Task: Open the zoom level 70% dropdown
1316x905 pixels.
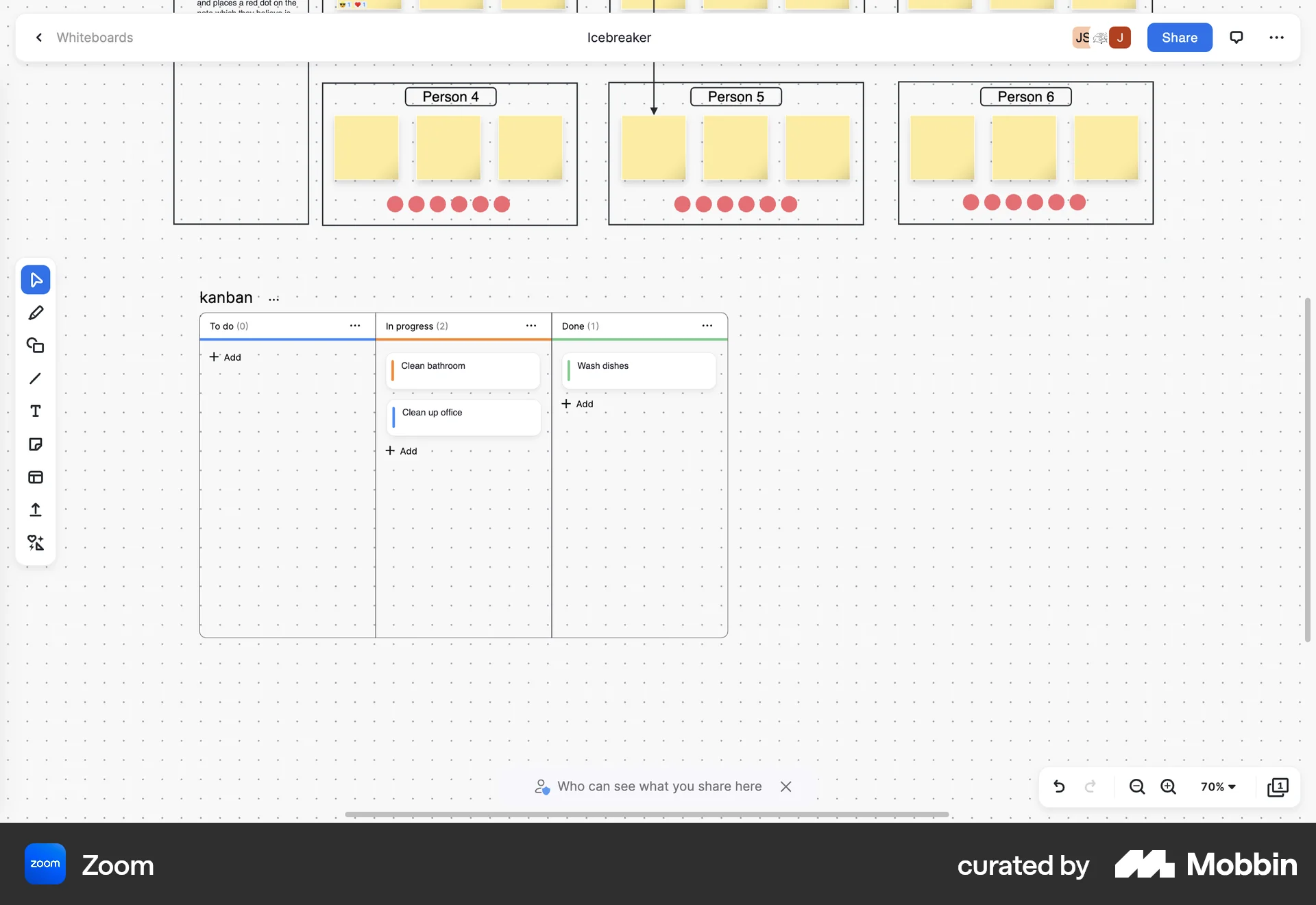Action: [x=1217, y=786]
